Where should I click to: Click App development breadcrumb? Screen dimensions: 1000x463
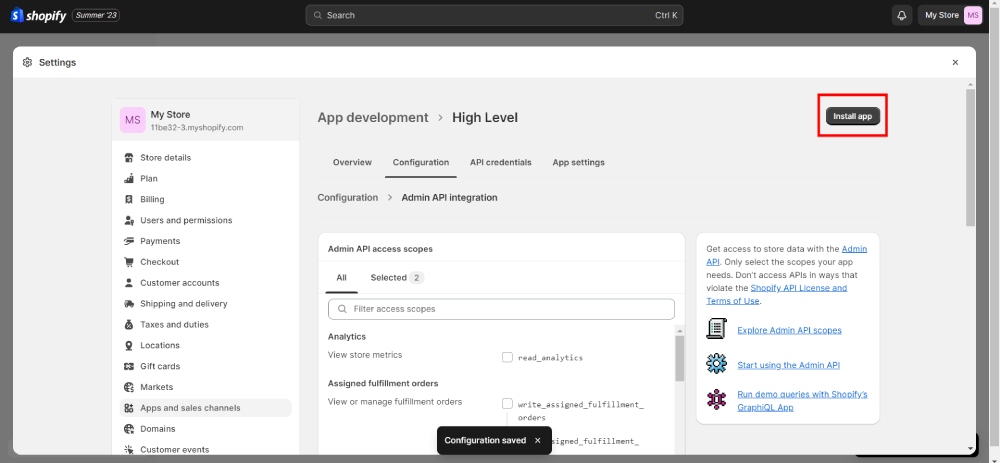[373, 117]
